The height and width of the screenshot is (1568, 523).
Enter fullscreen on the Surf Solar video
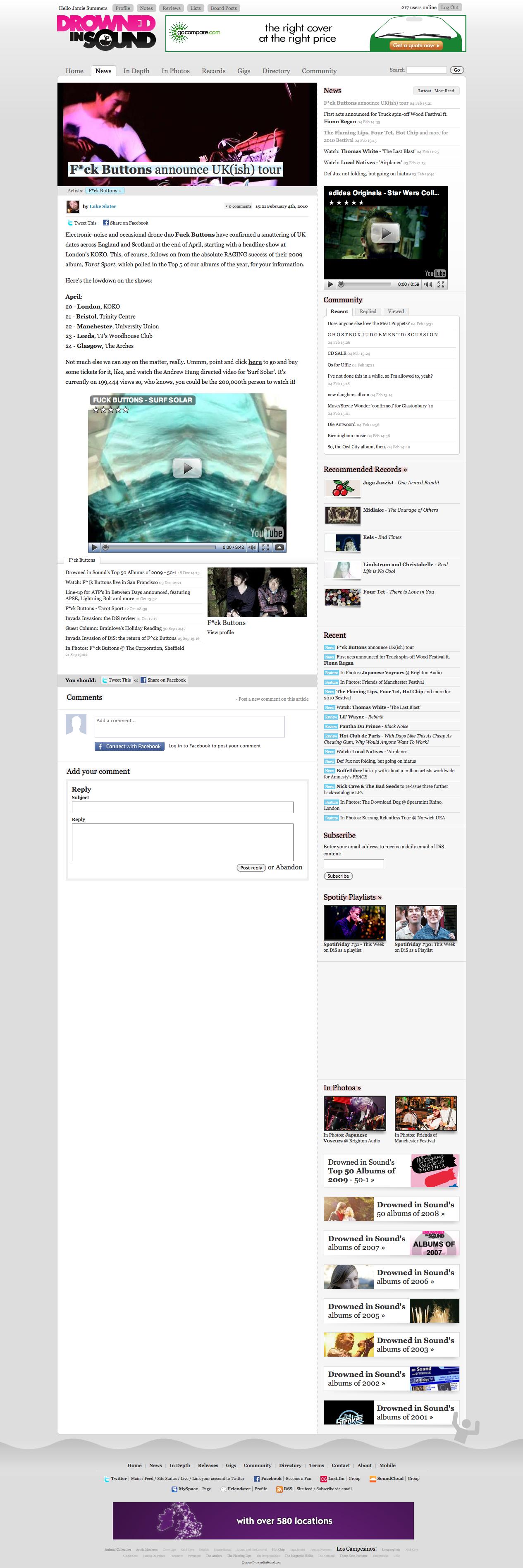265,547
